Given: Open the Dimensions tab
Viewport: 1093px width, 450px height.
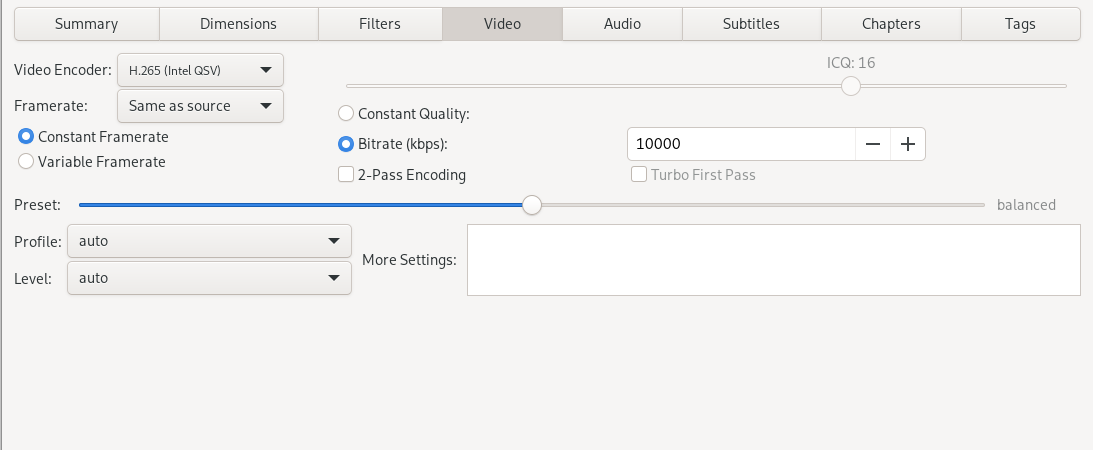Looking at the screenshot, I should click(x=238, y=24).
